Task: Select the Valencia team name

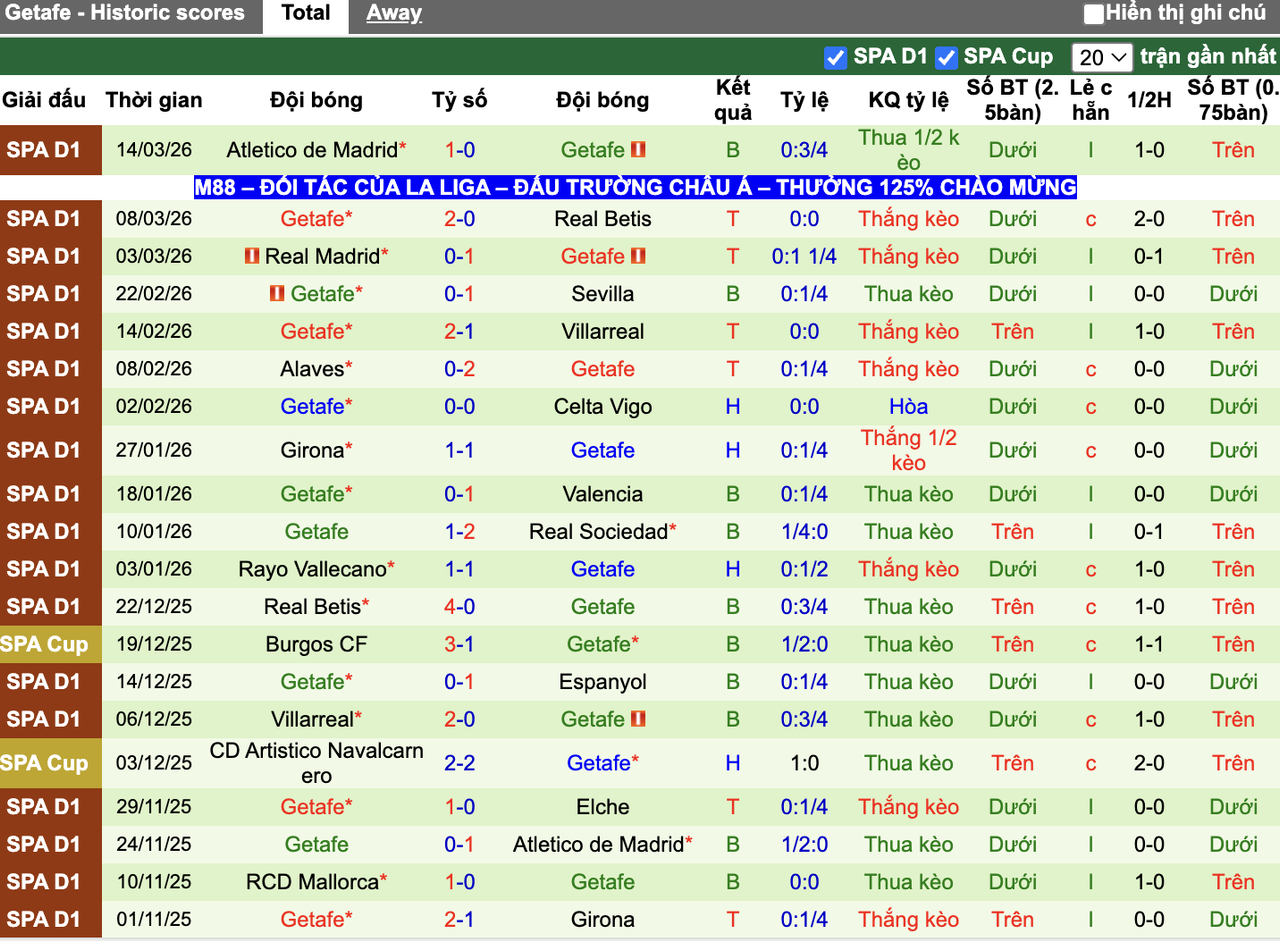Action: point(603,494)
